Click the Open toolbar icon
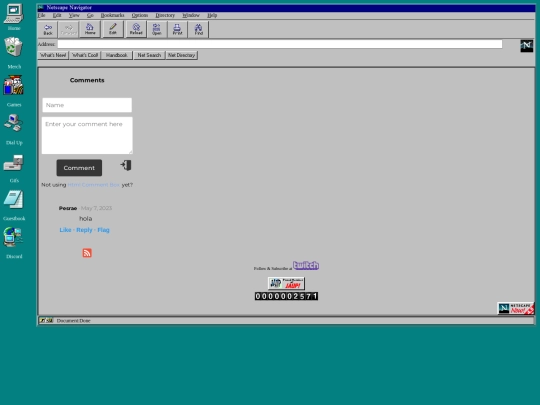540x405 pixels. pyautogui.click(x=157, y=29)
